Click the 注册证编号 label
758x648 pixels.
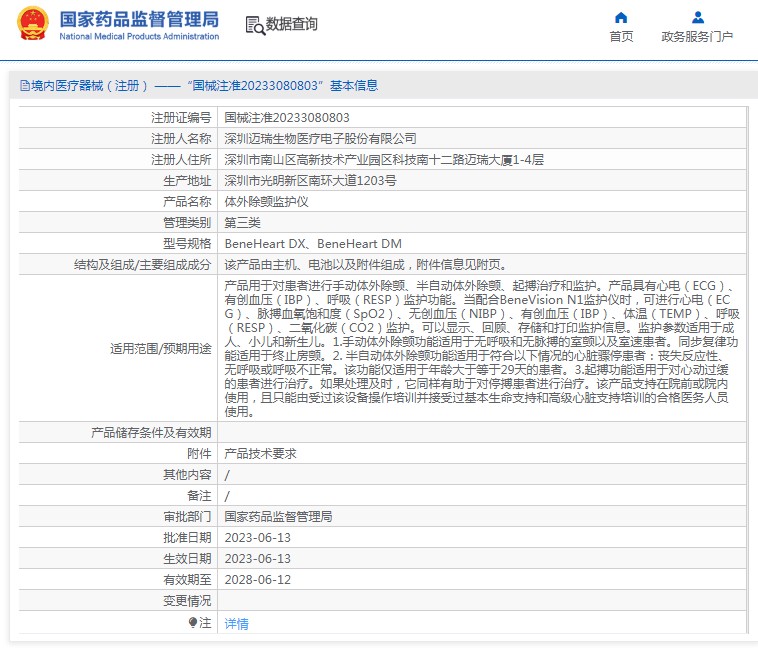click(181, 118)
